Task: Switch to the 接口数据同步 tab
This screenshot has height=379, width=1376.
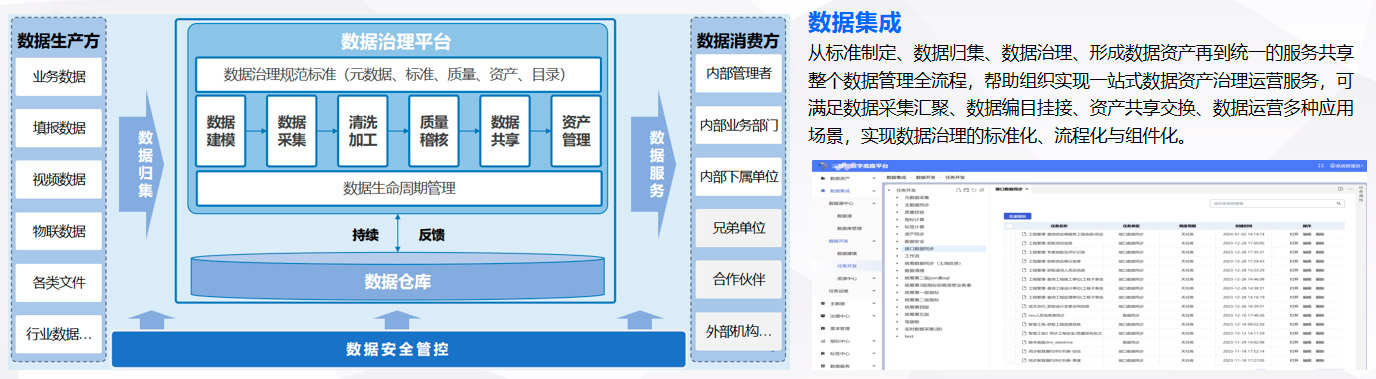Action: pos(1008,189)
